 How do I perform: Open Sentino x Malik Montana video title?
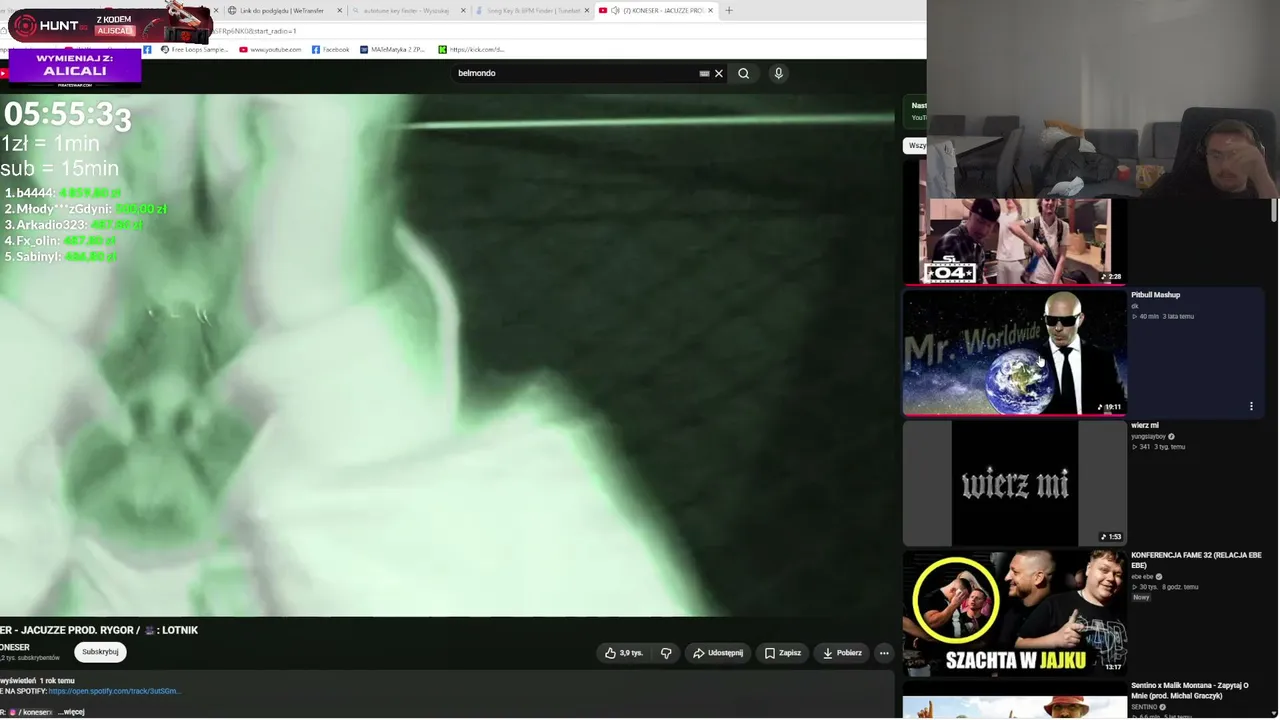1190,690
